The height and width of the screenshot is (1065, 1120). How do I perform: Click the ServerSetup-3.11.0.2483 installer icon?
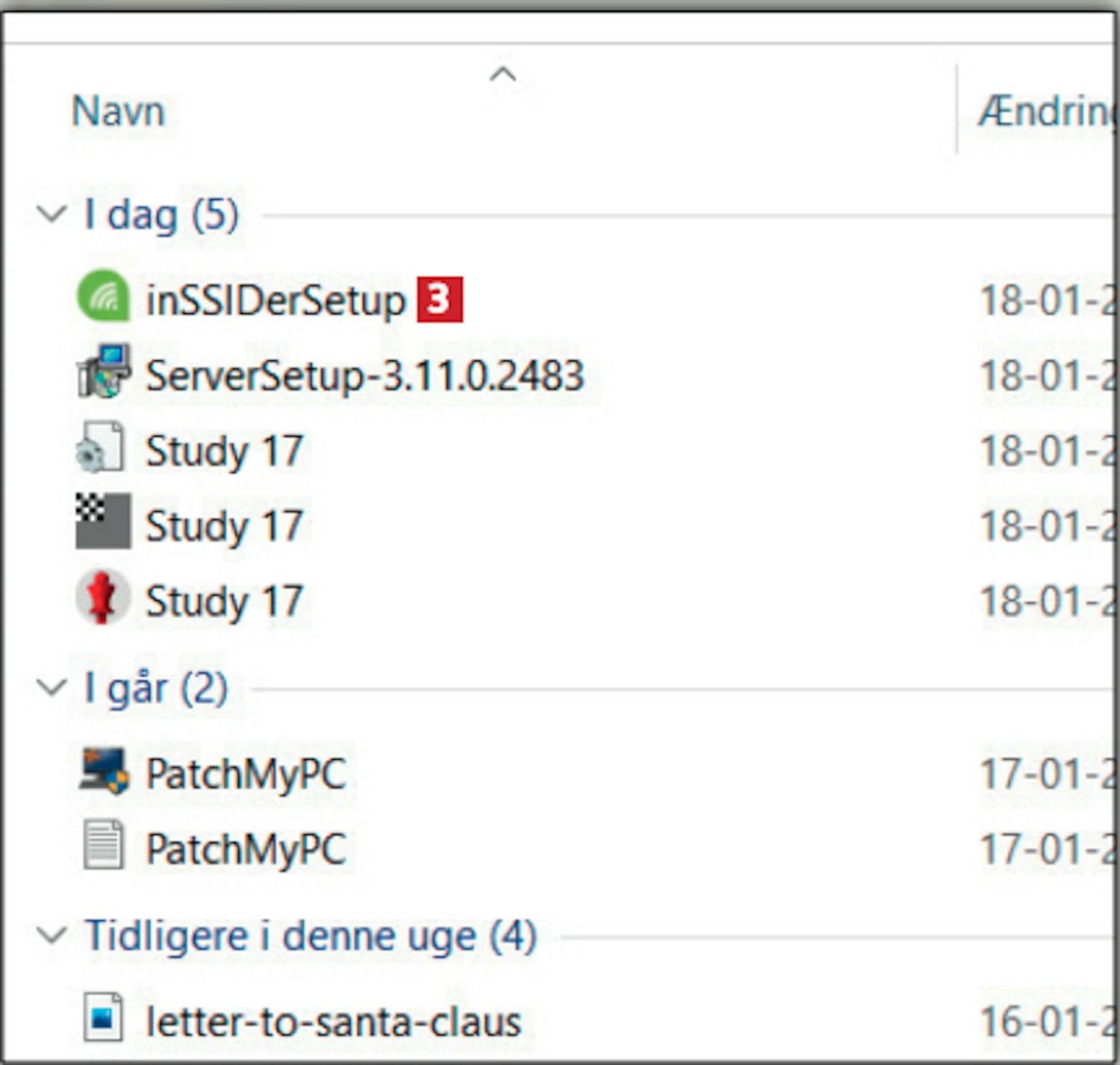[x=103, y=371]
